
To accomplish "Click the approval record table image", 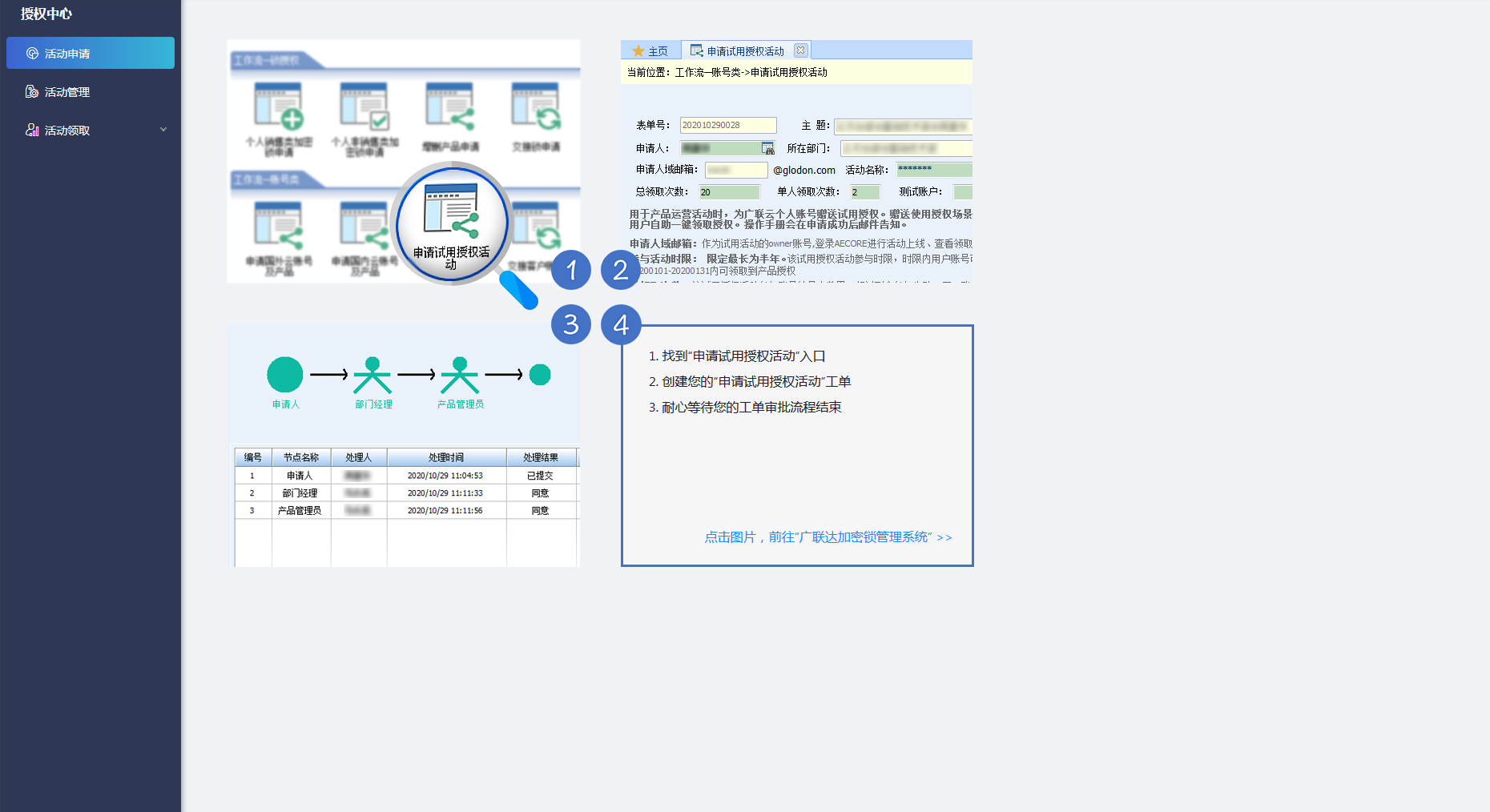I will pos(405,506).
